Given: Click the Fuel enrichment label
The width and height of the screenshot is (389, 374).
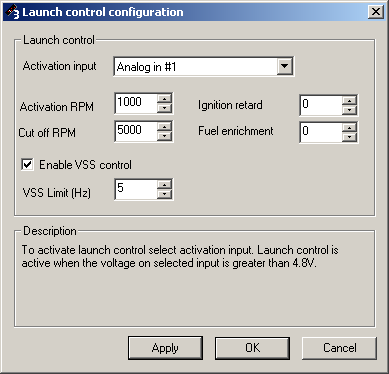Looking at the screenshot, I should [236, 131].
